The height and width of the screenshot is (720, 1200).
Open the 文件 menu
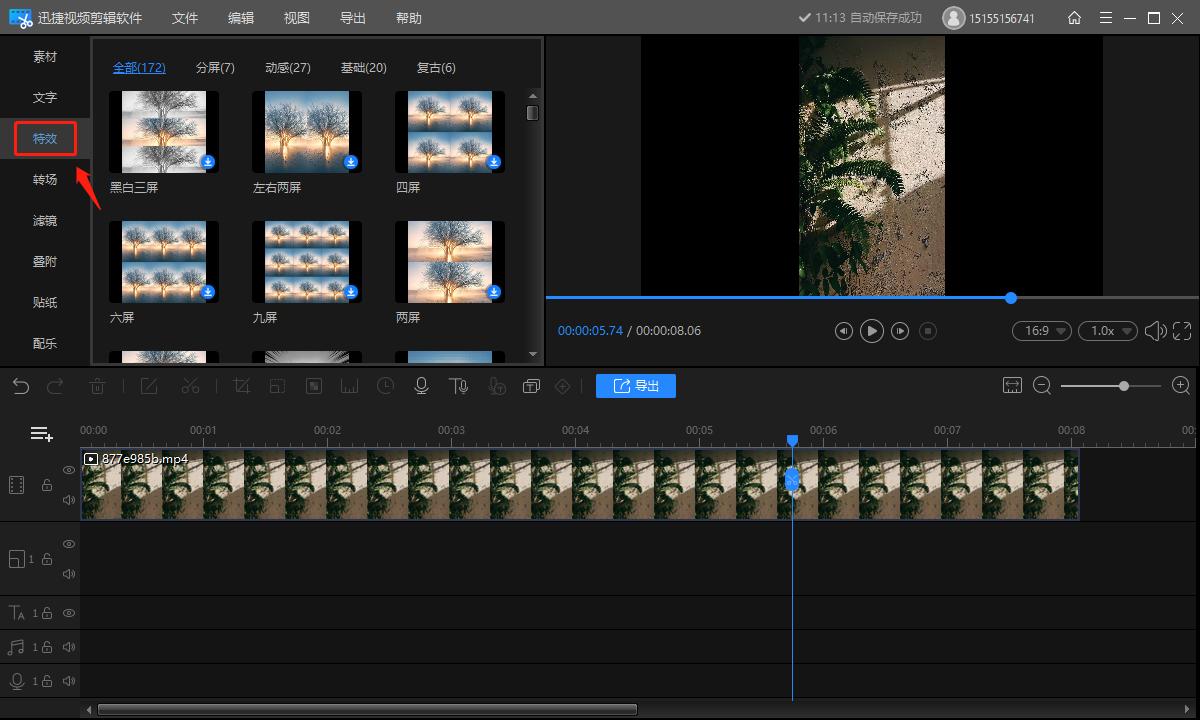point(185,18)
